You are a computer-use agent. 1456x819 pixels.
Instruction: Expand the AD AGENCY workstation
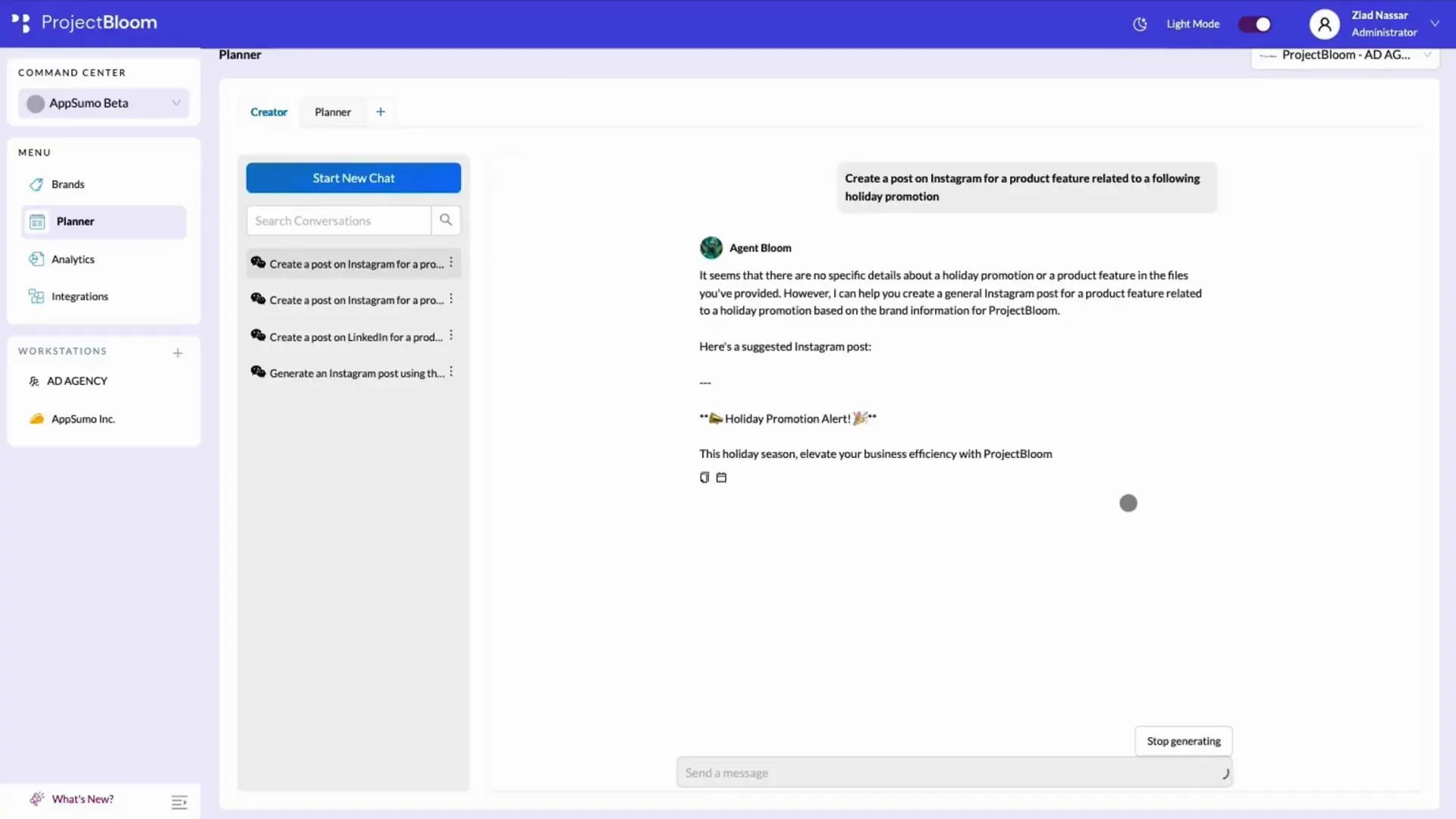click(77, 381)
